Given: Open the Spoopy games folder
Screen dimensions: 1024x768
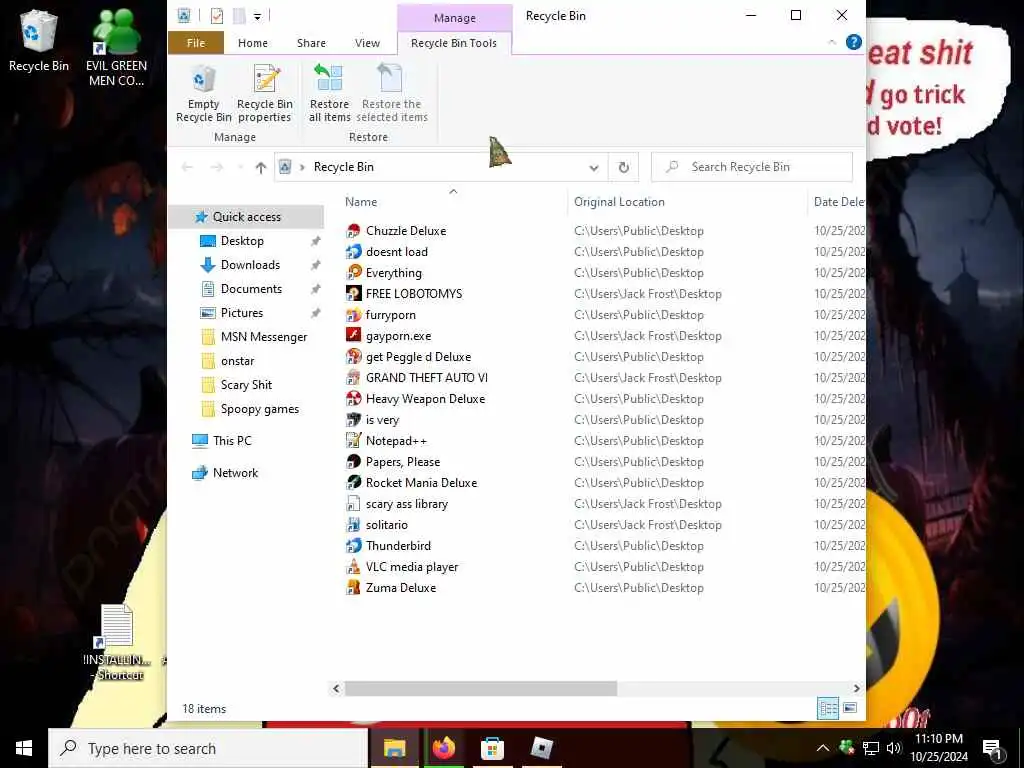Looking at the screenshot, I should point(259,409).
